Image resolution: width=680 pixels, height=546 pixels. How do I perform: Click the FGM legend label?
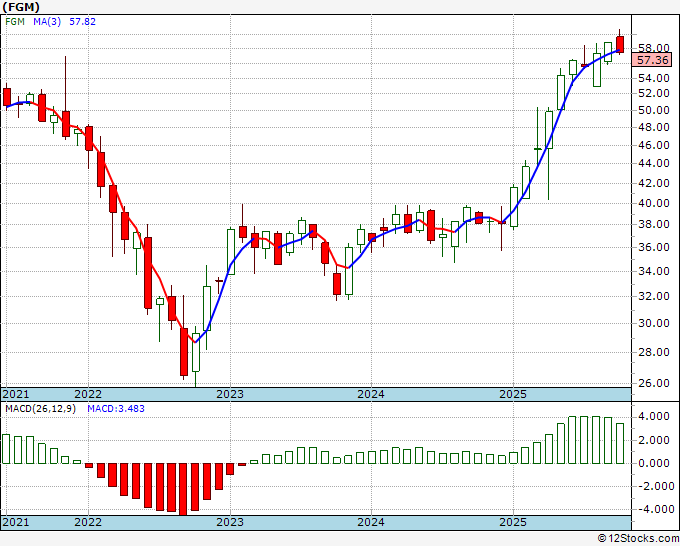15,21
